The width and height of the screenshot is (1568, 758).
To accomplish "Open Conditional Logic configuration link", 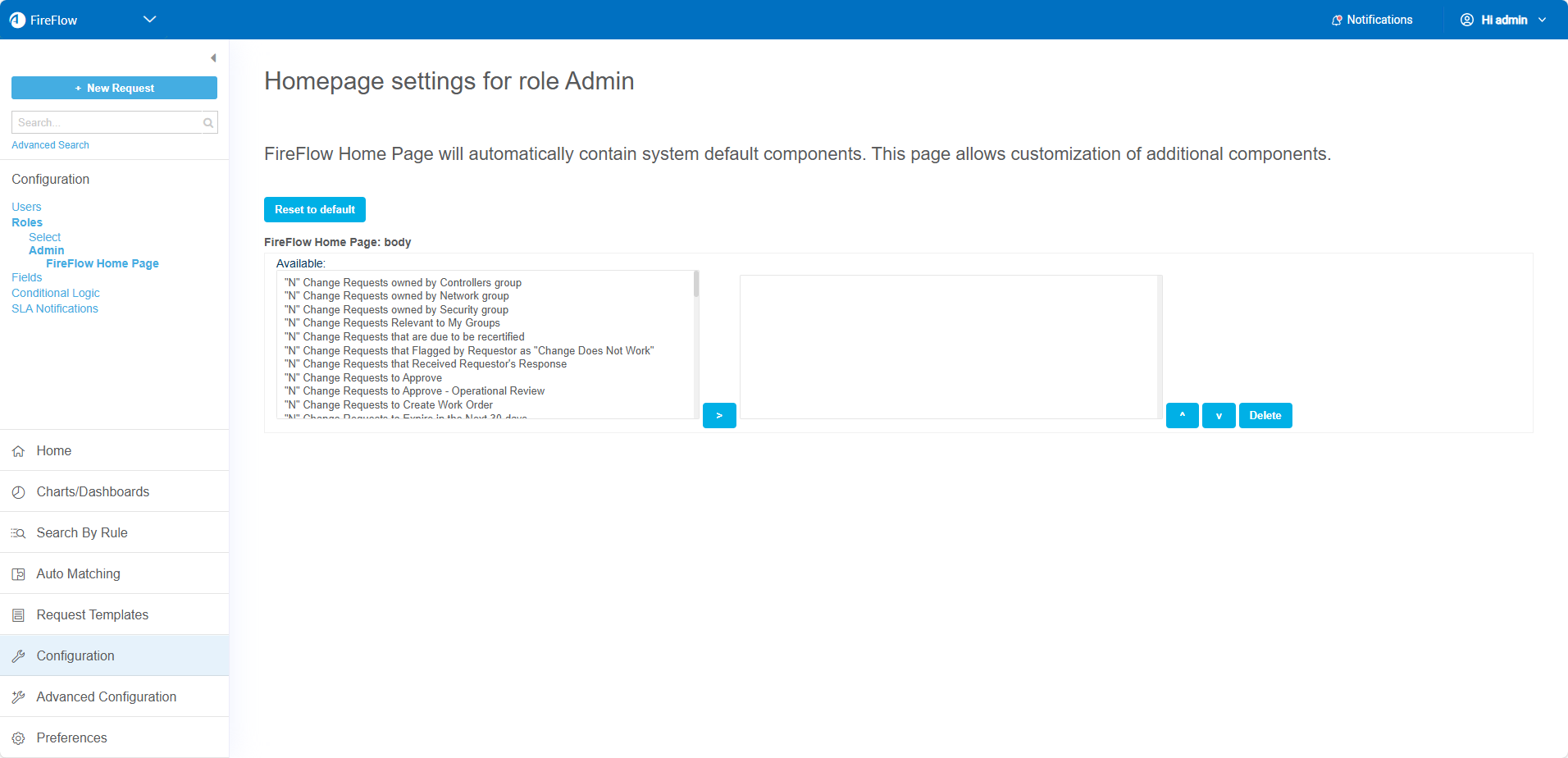I will point(56,293).
